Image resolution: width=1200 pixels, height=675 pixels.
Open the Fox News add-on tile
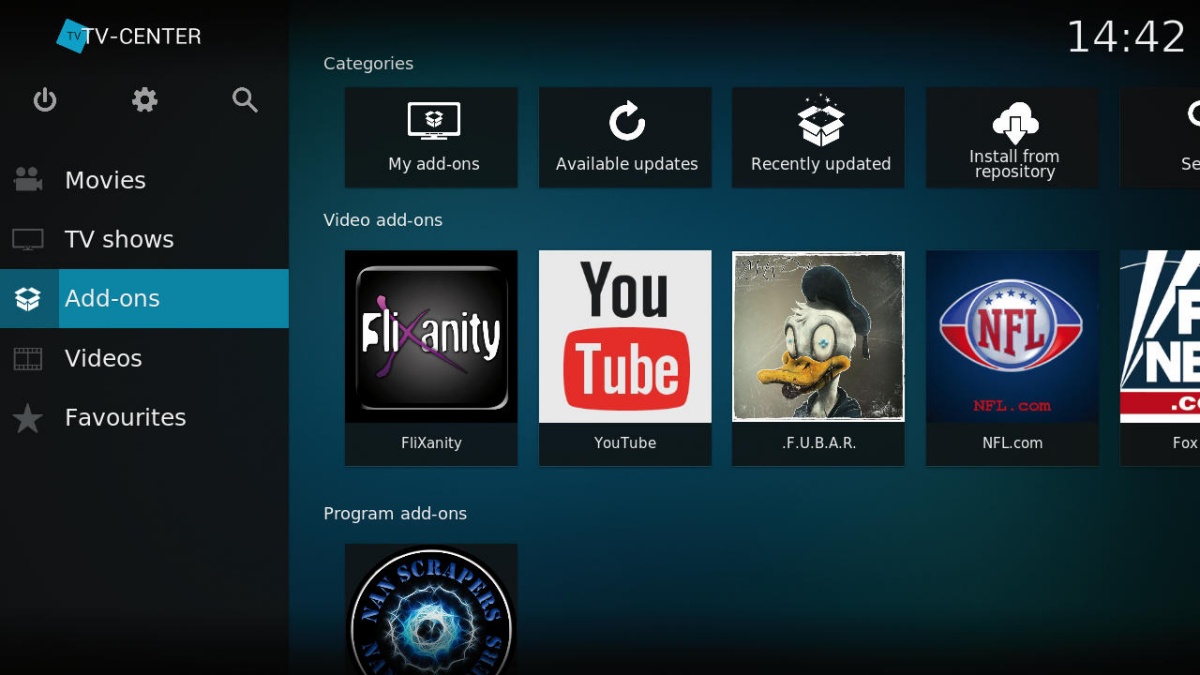[1160, 358]
